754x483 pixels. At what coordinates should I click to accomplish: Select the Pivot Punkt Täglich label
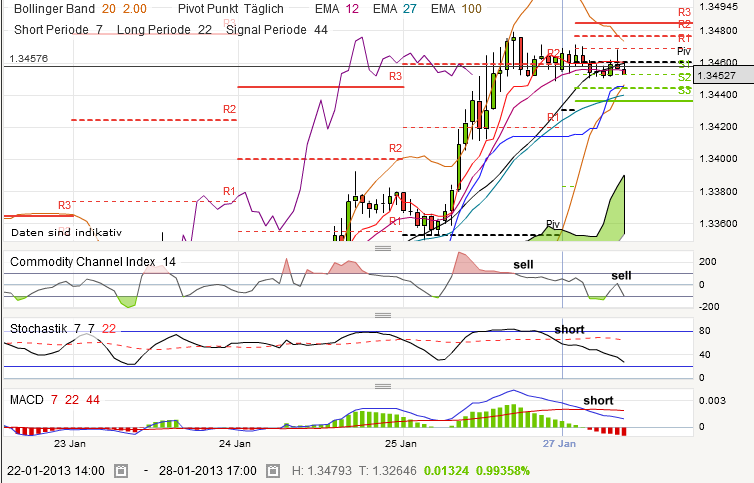pyautogui.click(x=231, y=9)
